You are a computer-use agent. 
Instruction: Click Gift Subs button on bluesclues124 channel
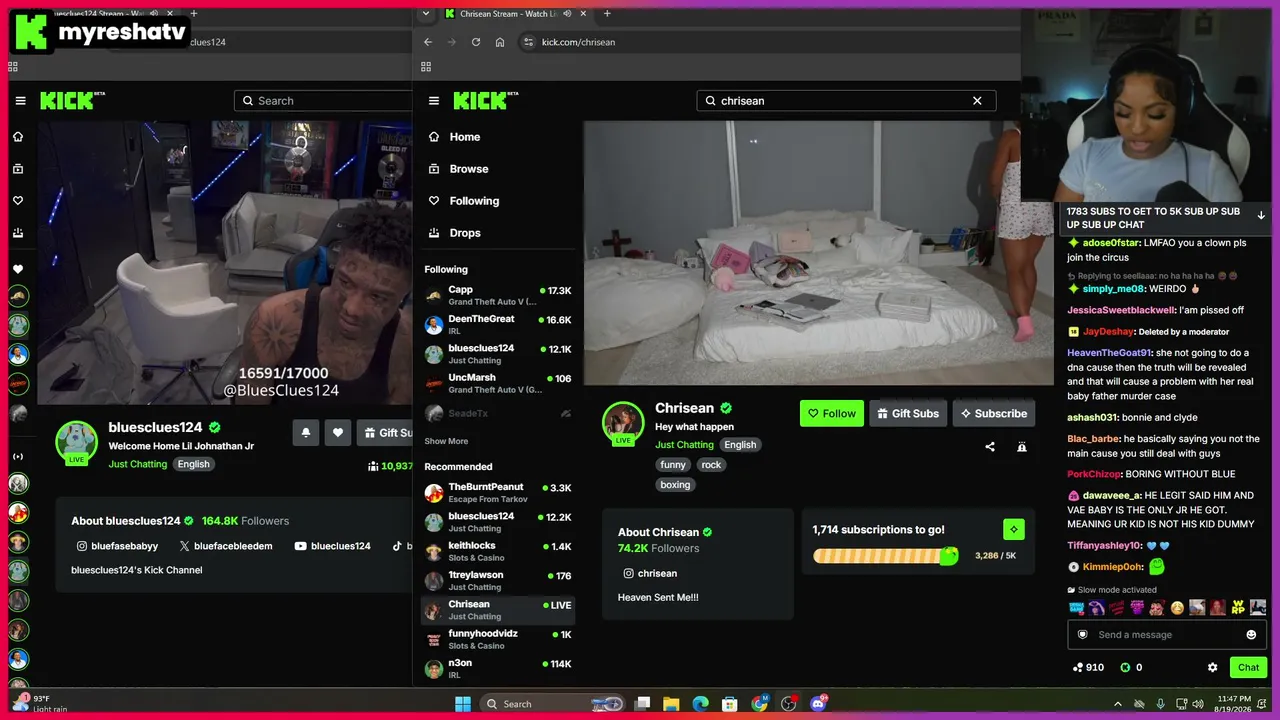385,433
